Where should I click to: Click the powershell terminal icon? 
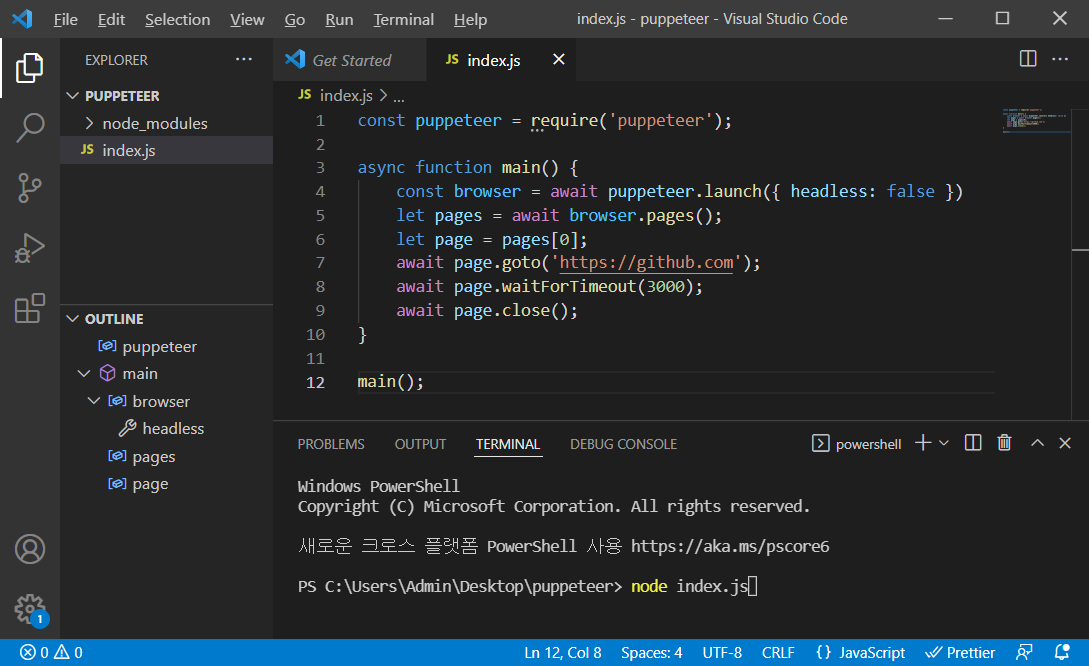pyautogui.click(x=820, y=443)
